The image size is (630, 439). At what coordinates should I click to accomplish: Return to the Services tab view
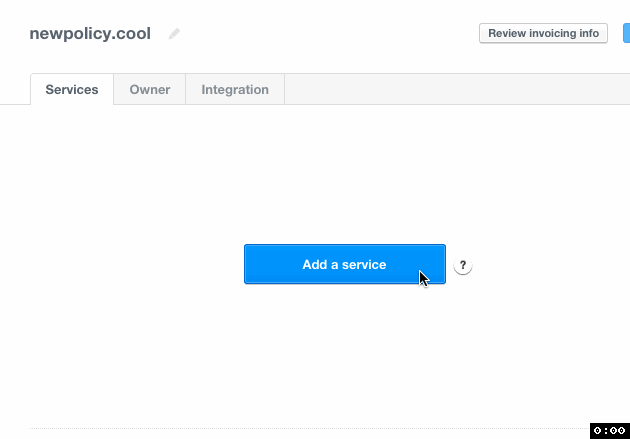(72, 90)
